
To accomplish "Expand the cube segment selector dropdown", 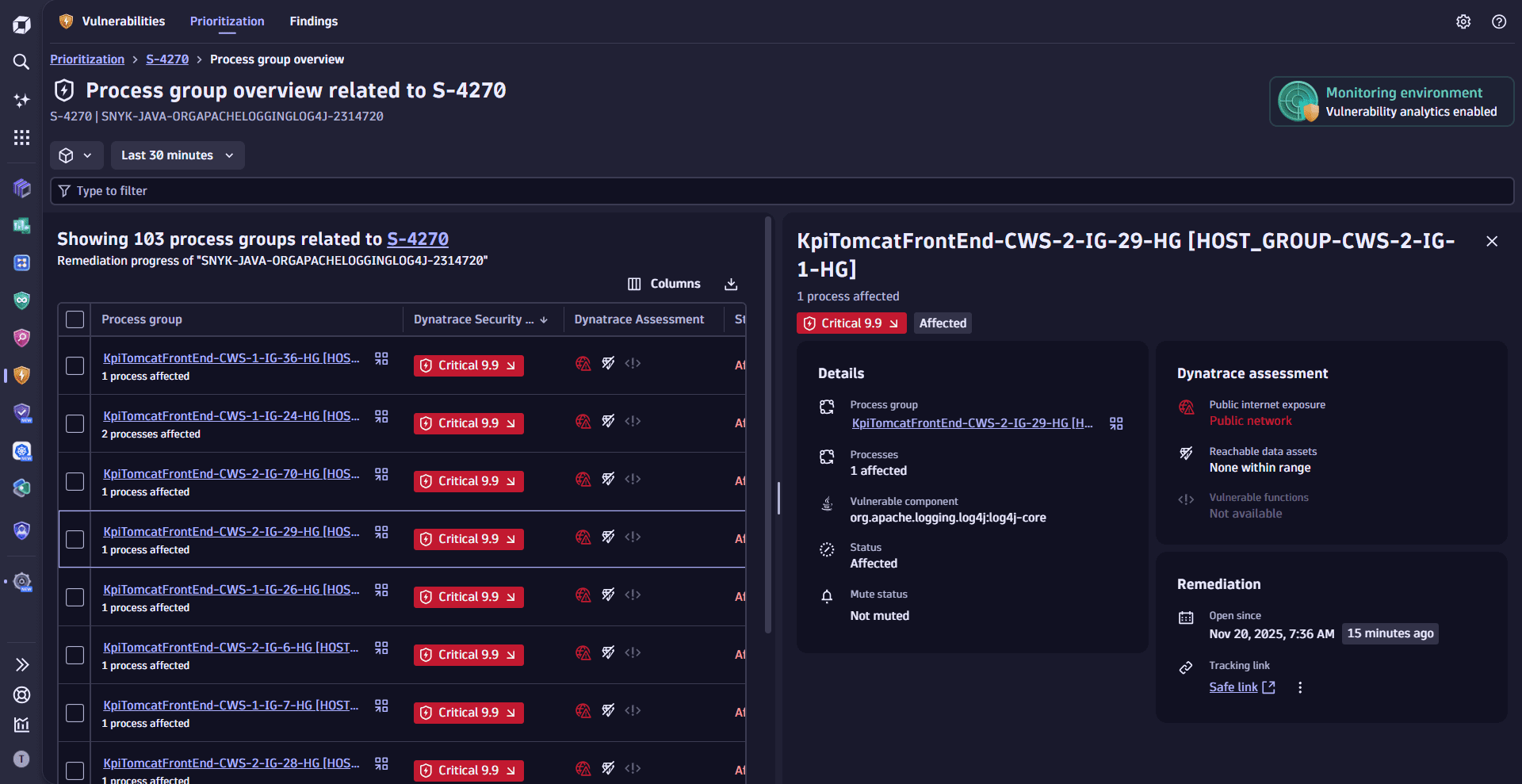I will click(76, 155).
